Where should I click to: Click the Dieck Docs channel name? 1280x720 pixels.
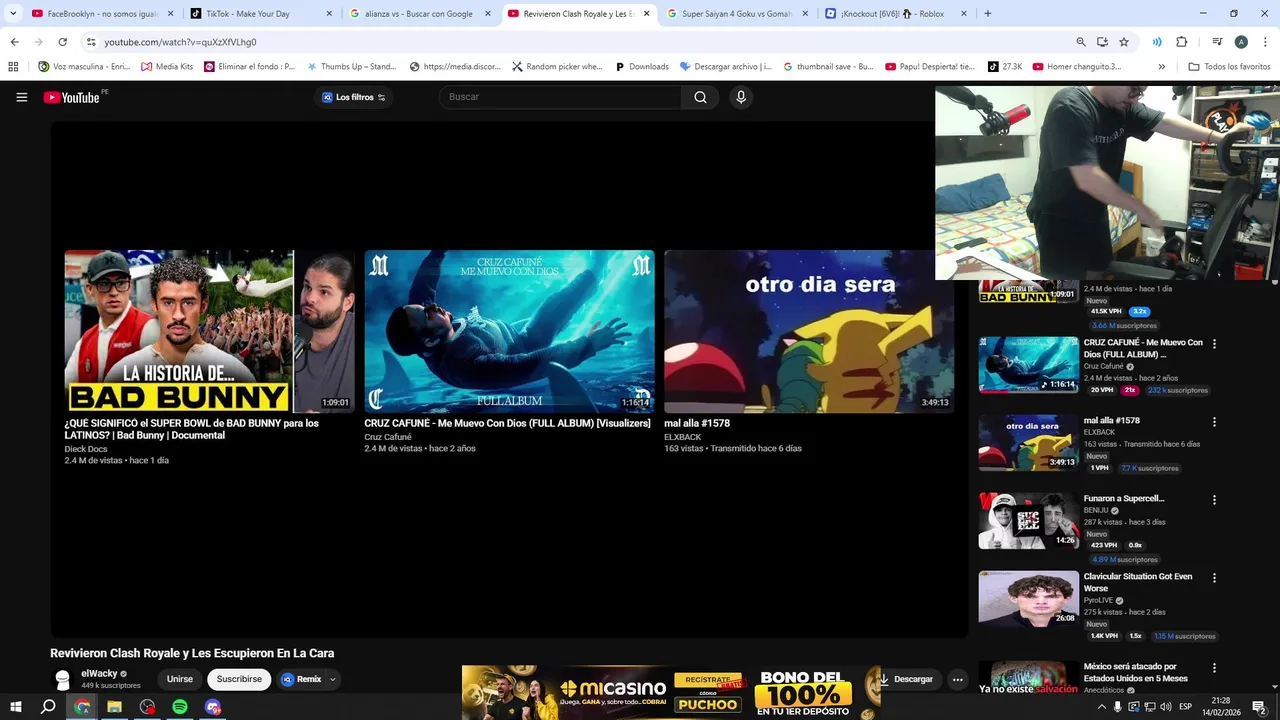click(x=86, y=449)
